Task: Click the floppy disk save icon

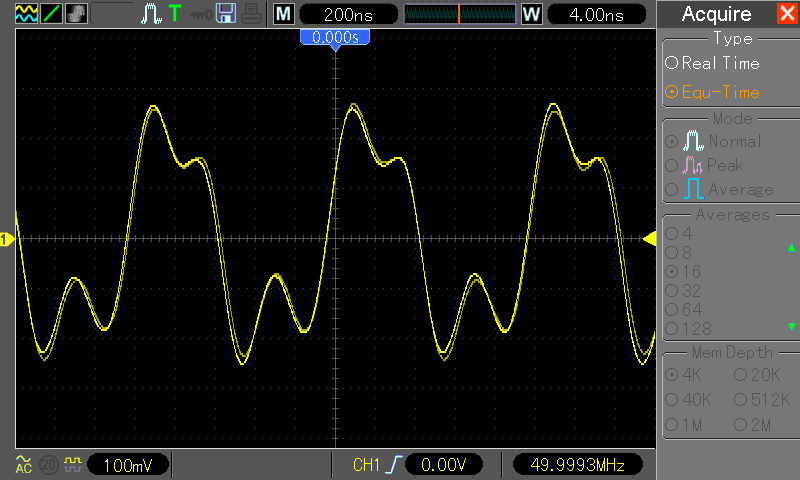Action: point(226,14)
